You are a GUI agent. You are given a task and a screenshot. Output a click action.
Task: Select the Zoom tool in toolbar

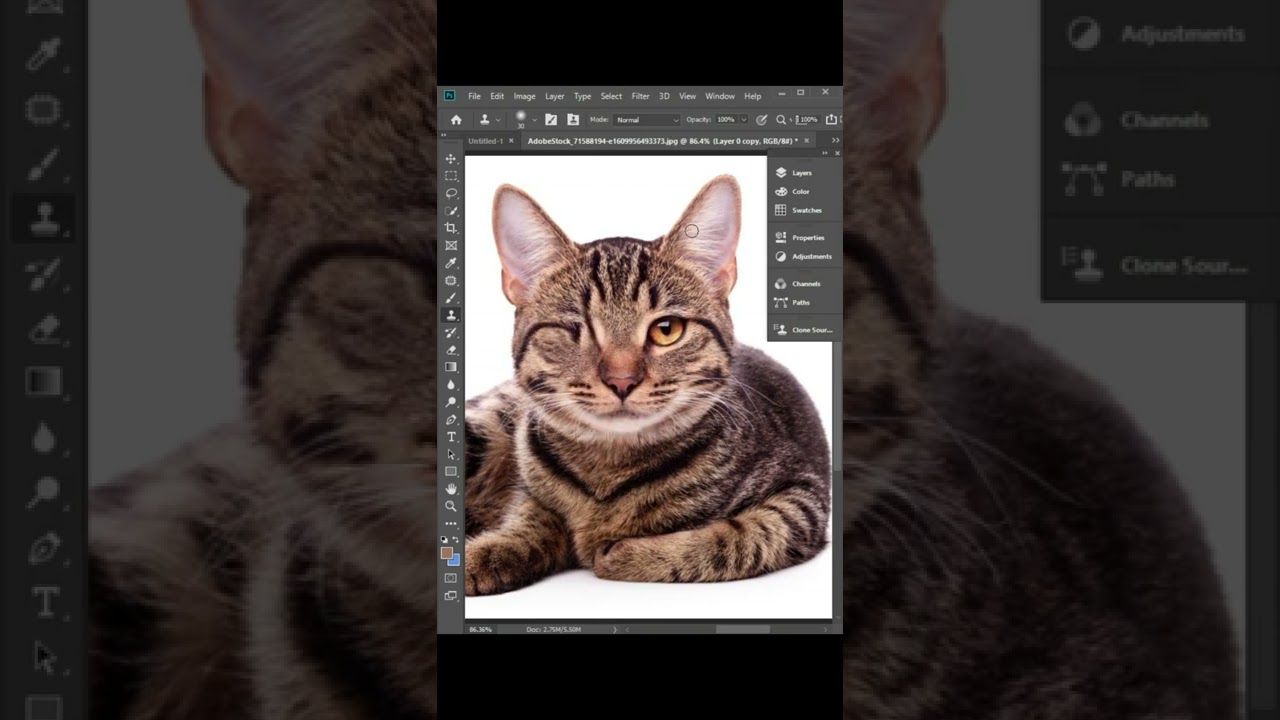tap(451, 506)
